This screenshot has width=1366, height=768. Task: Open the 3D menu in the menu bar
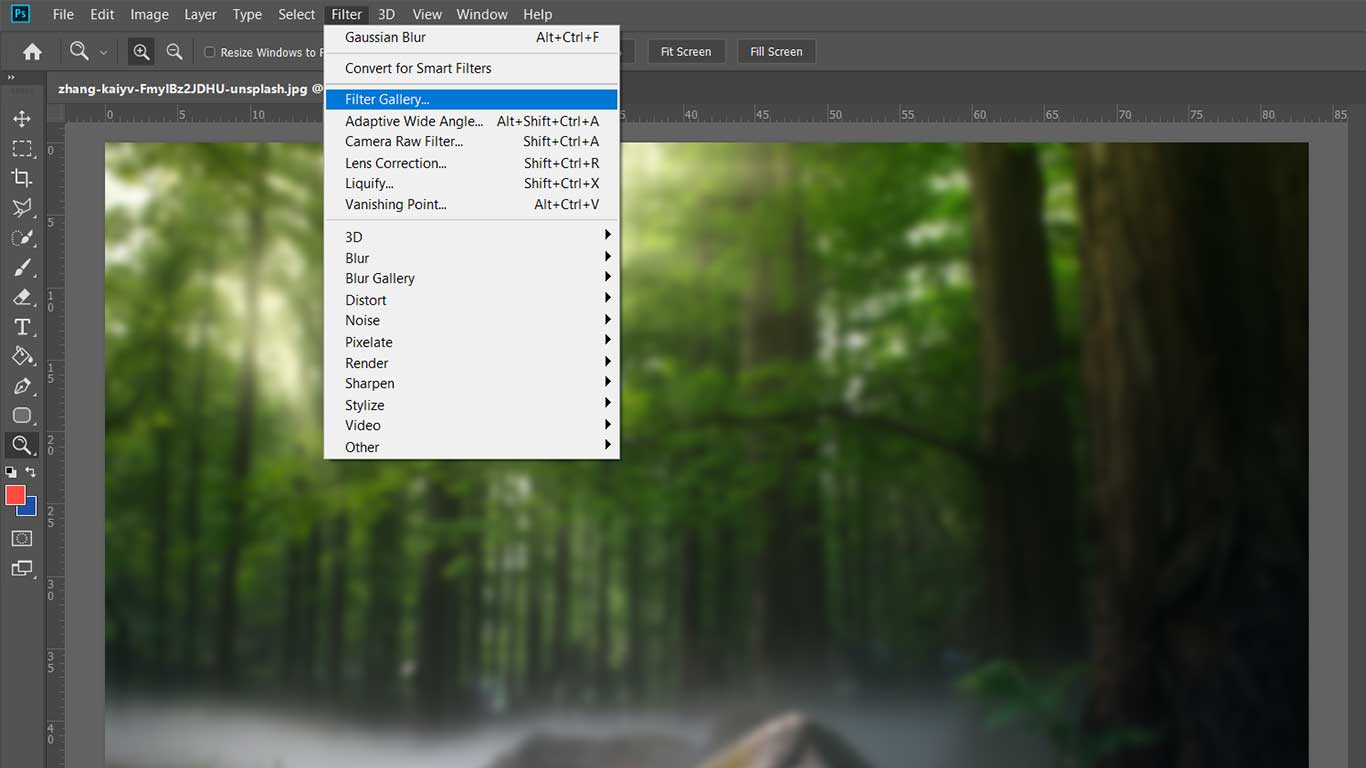point(386,14)
